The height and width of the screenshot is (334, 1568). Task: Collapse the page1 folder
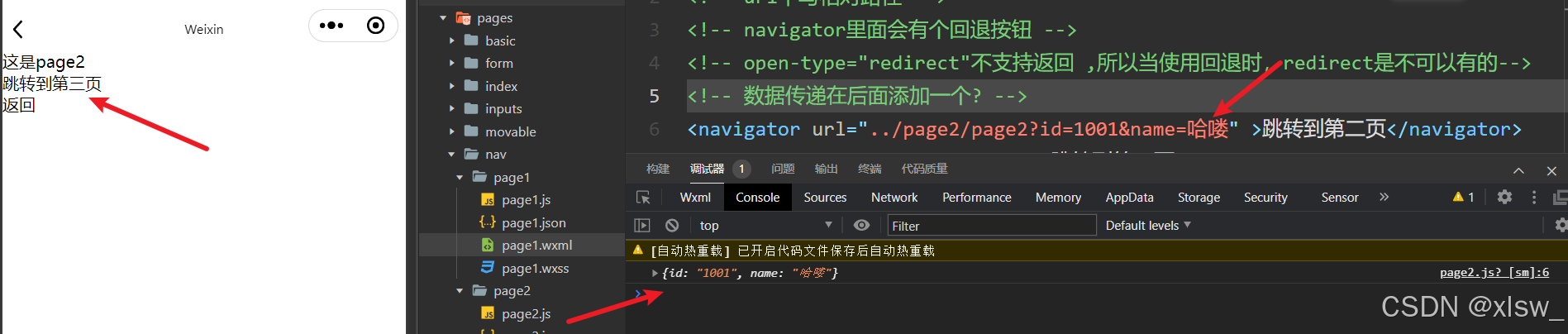(x=460, y=177)
